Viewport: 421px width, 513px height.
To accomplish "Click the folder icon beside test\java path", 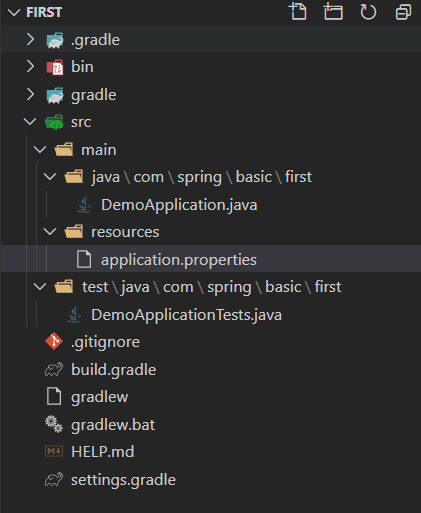I will (64, 286).
